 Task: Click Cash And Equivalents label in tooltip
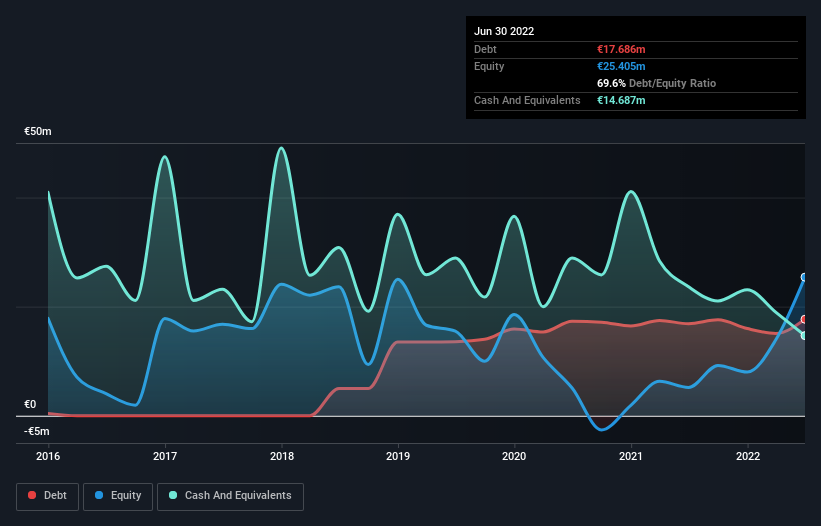(x=527, y=100)
